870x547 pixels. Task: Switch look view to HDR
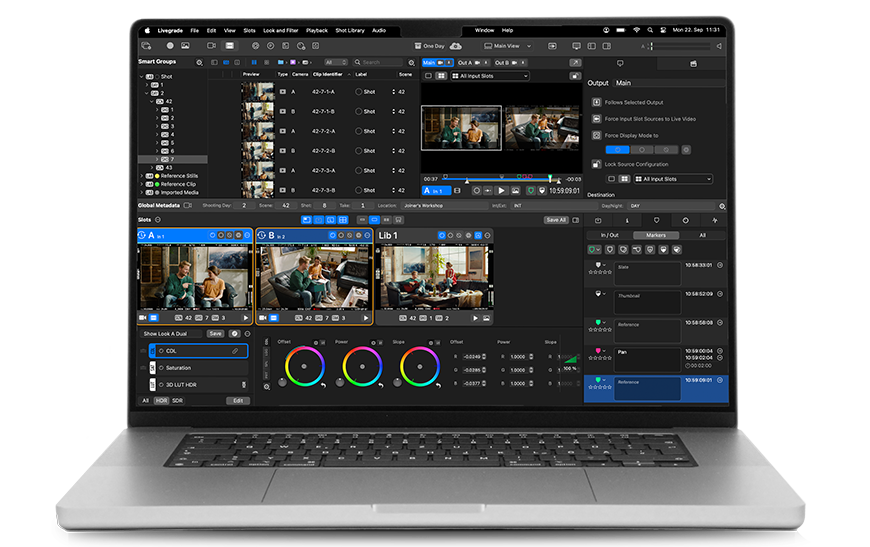[x=161, y=401]
